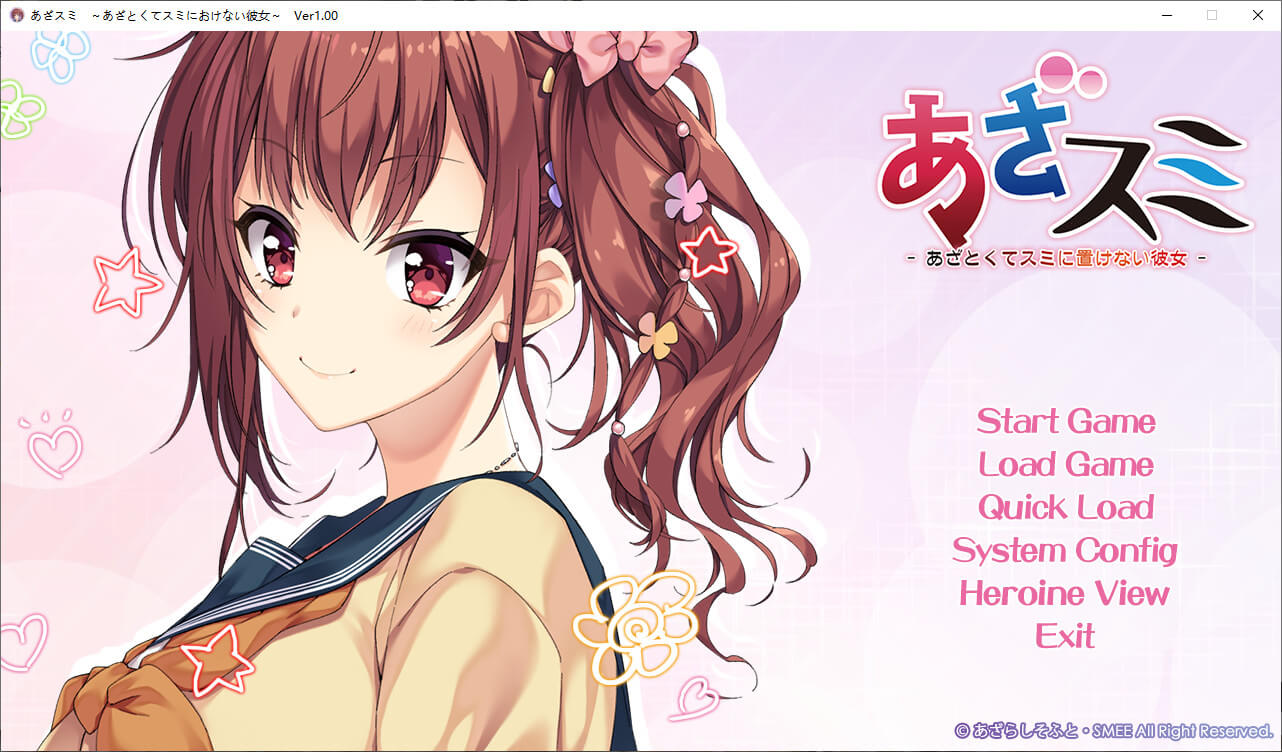Click the blue flower outline decoration
Screen dimensions: 1282x752
pyautogui.click(x=63, y=54)
